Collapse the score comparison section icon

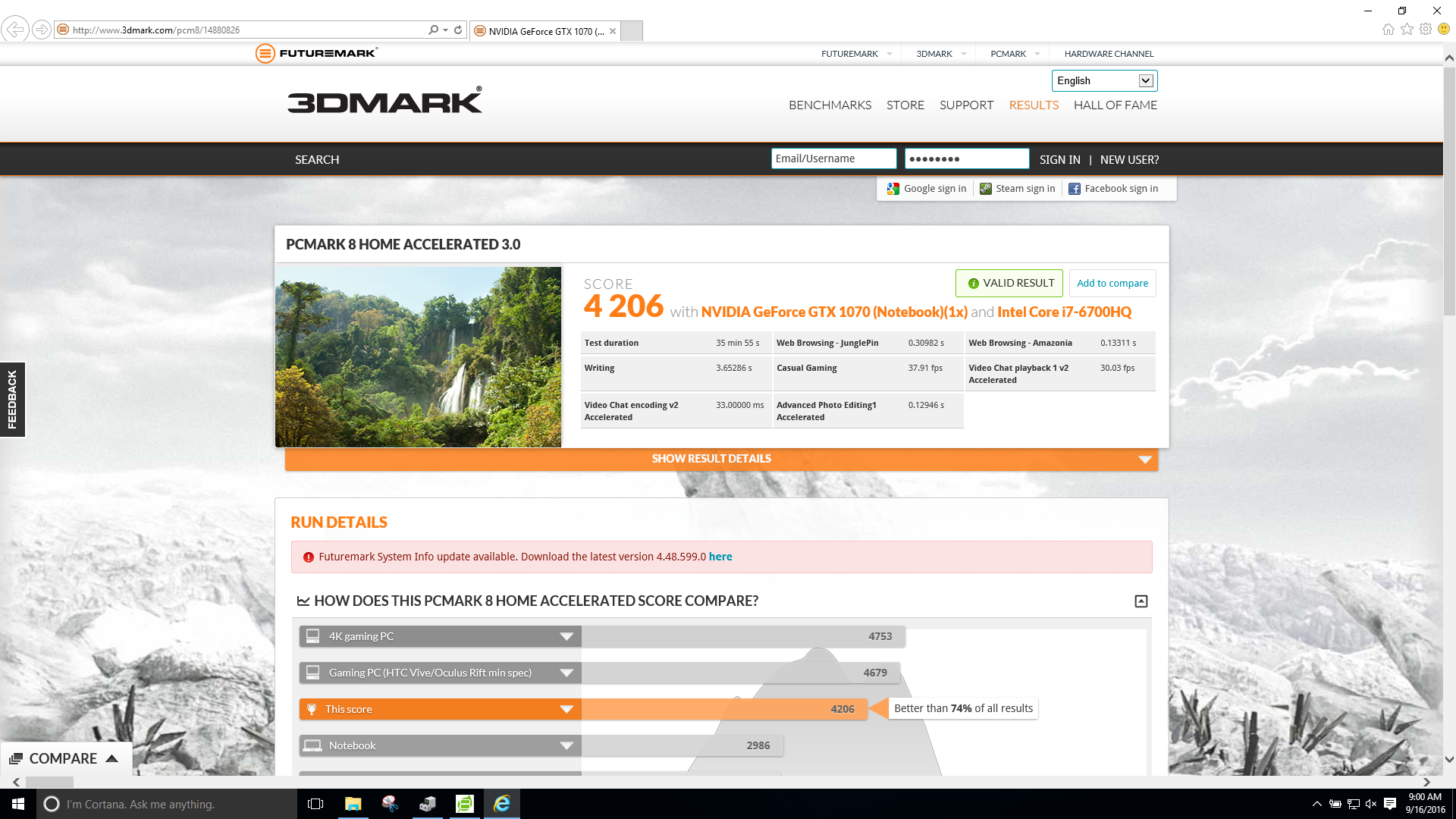point(1141,601)
